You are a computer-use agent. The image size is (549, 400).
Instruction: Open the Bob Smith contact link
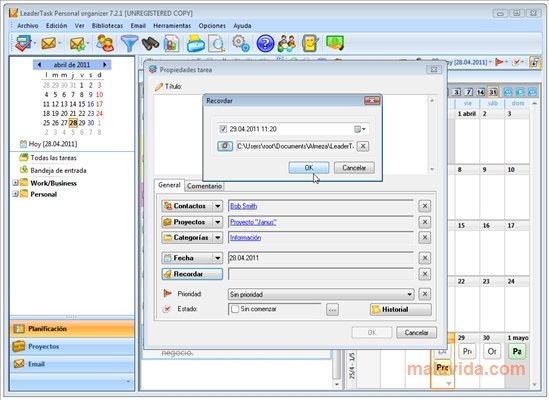[x=243, y=206]
